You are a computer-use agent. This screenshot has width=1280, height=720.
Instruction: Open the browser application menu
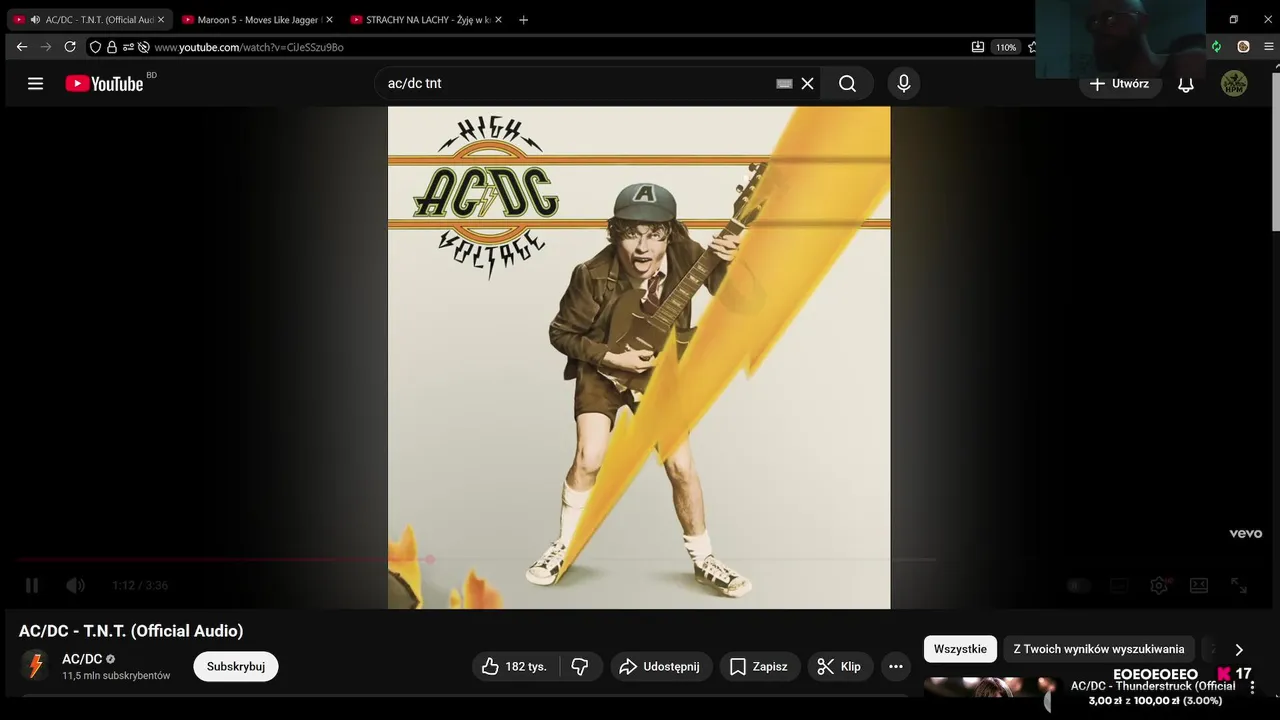tap(1269, 47)
